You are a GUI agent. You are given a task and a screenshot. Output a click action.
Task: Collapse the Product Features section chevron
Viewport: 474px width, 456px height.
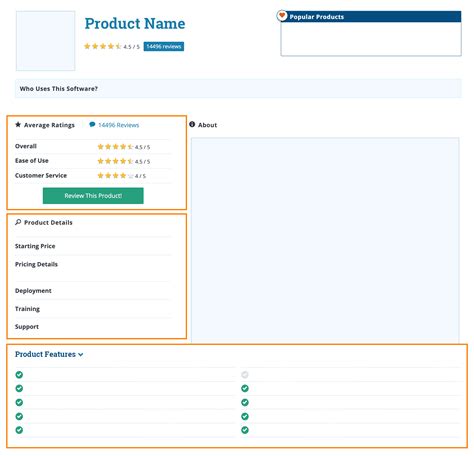click(x=81, y=355)
